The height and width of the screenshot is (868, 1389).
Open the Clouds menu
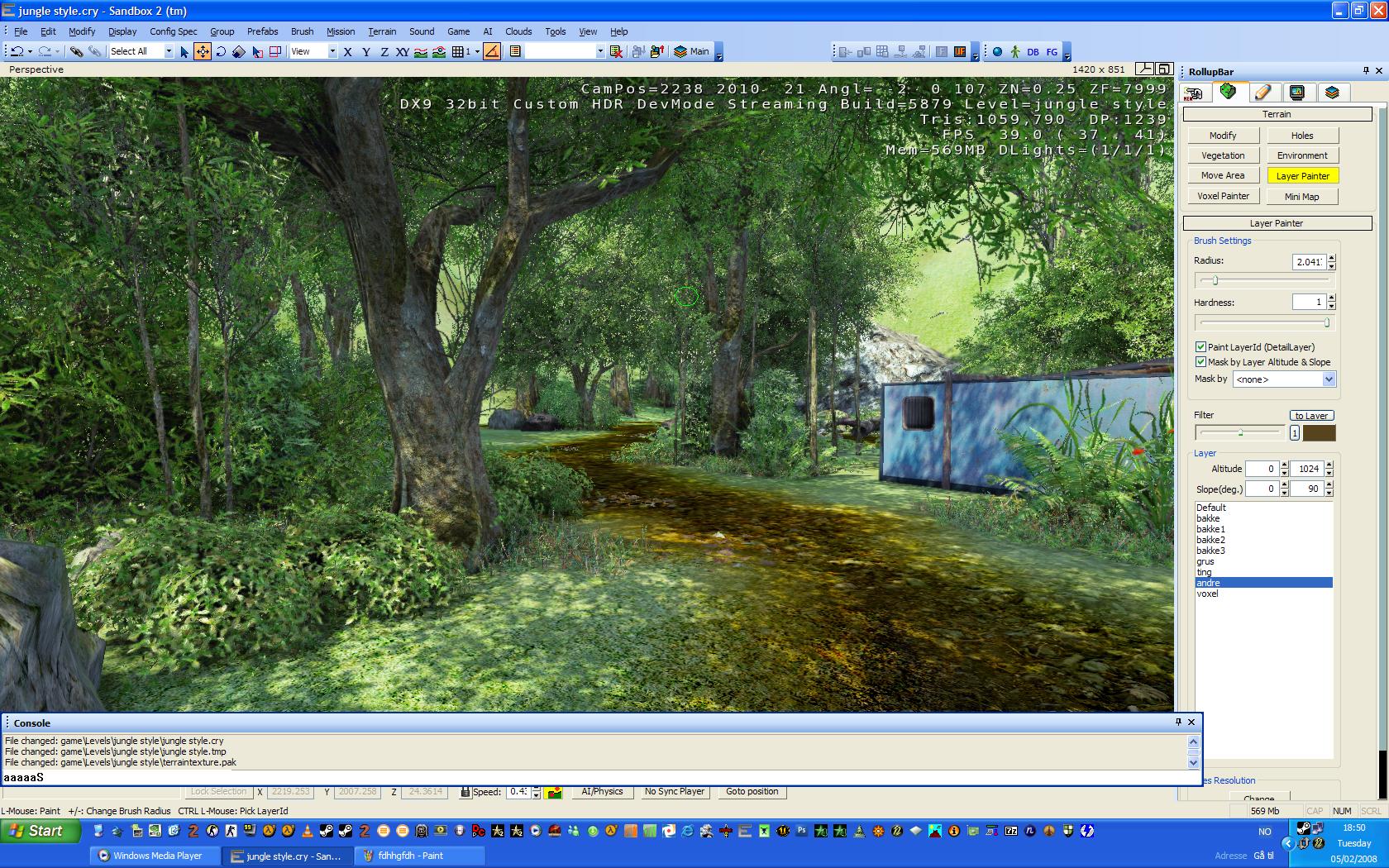pyautogui.click(x=518, y=31)
